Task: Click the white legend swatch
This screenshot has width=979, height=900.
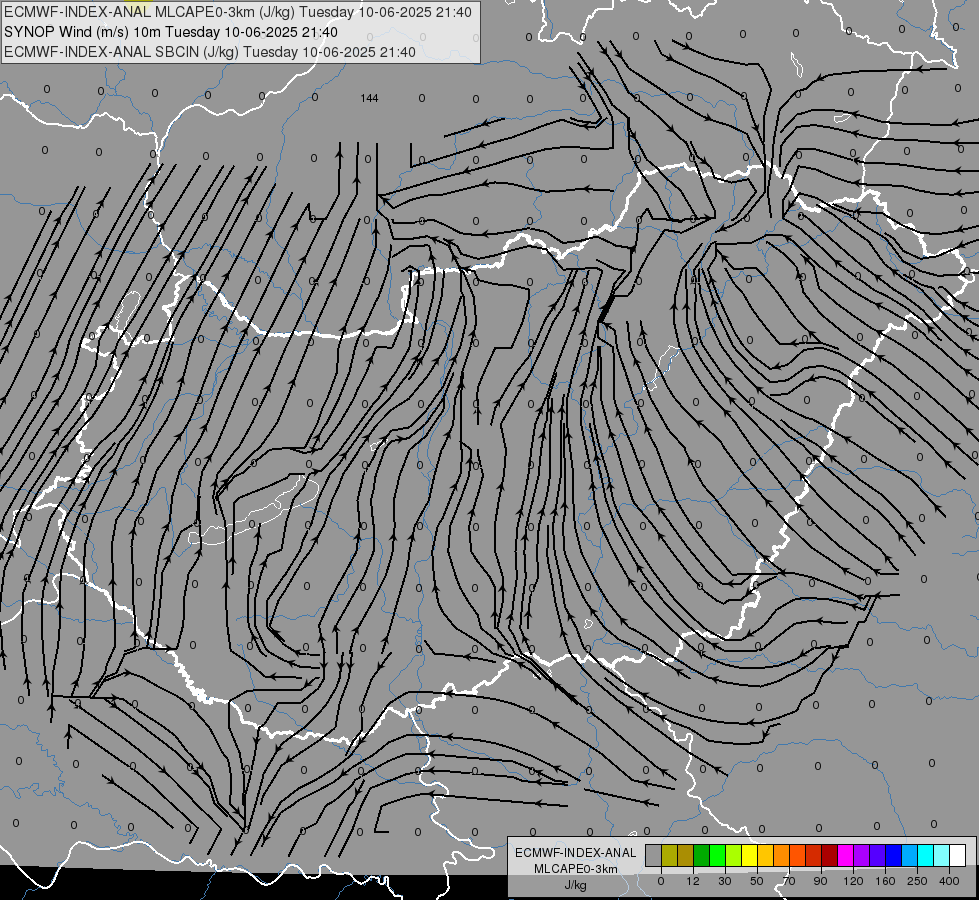Action: tap(958, 855)
